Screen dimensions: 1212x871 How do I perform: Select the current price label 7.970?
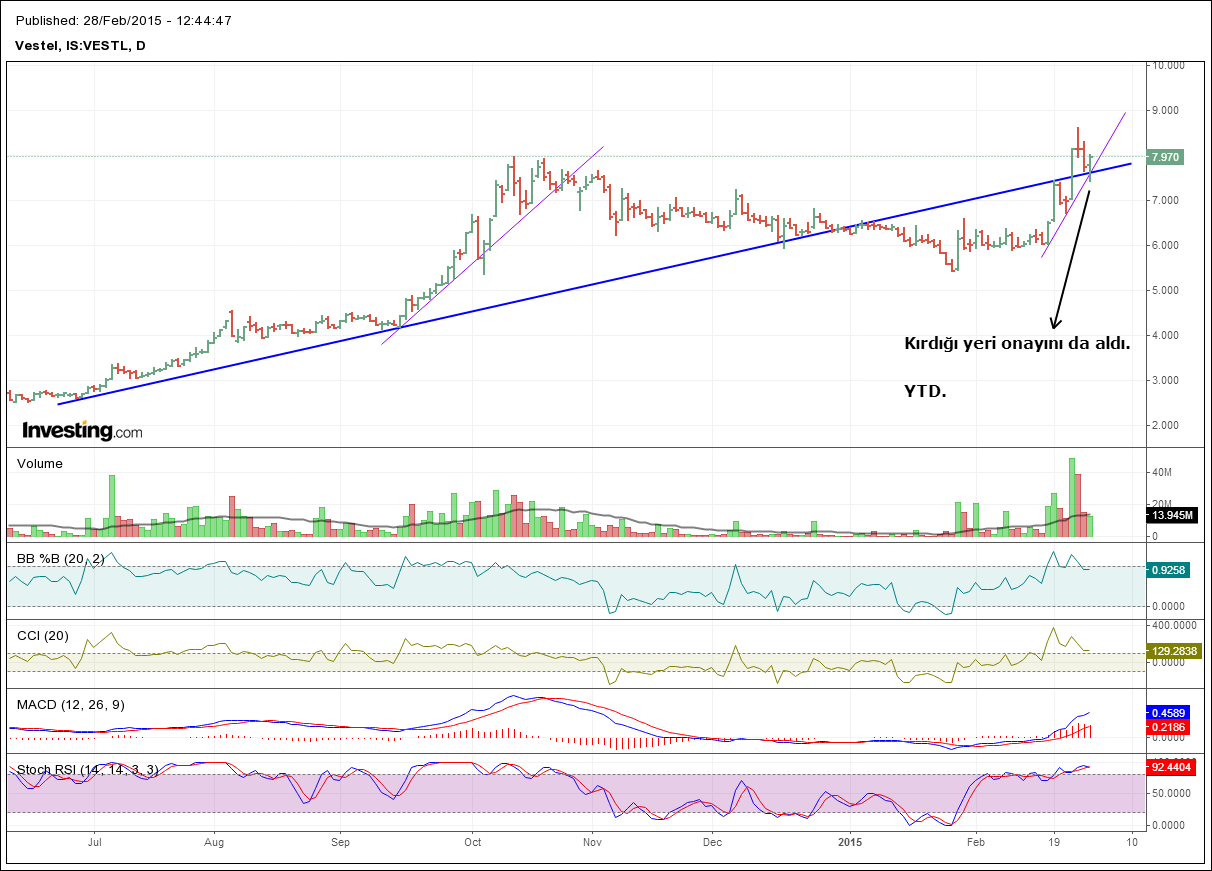(x=1164, y=157)
